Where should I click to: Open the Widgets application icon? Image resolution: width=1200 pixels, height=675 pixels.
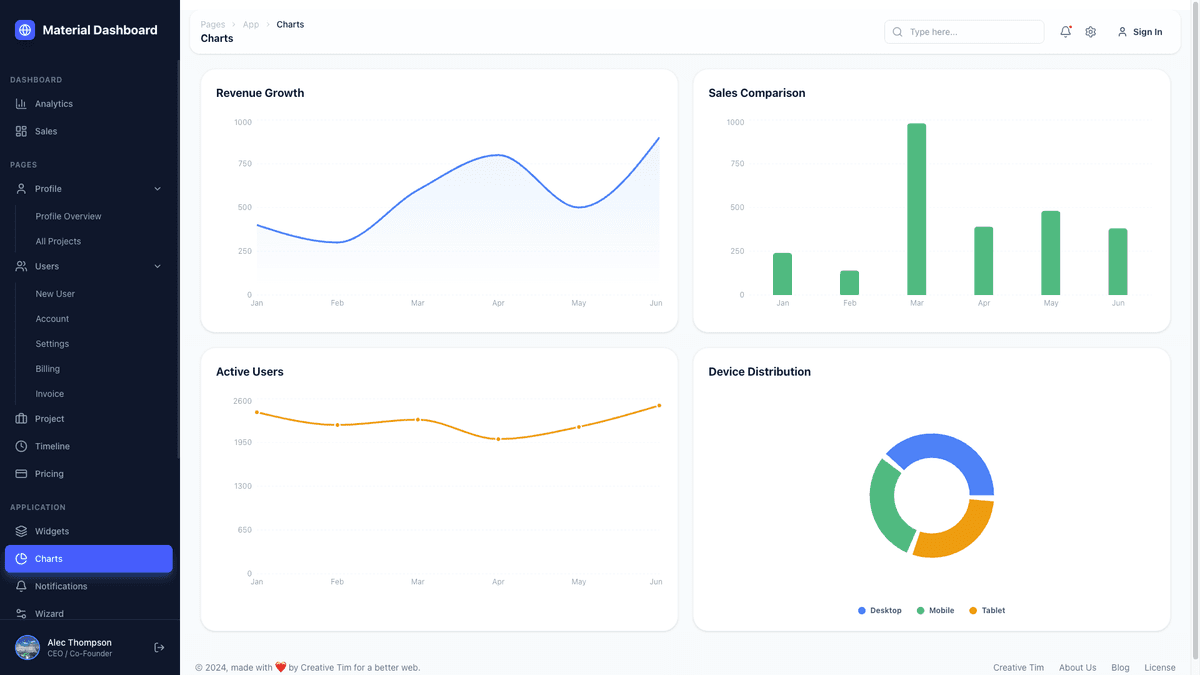(x=20, y=531)
